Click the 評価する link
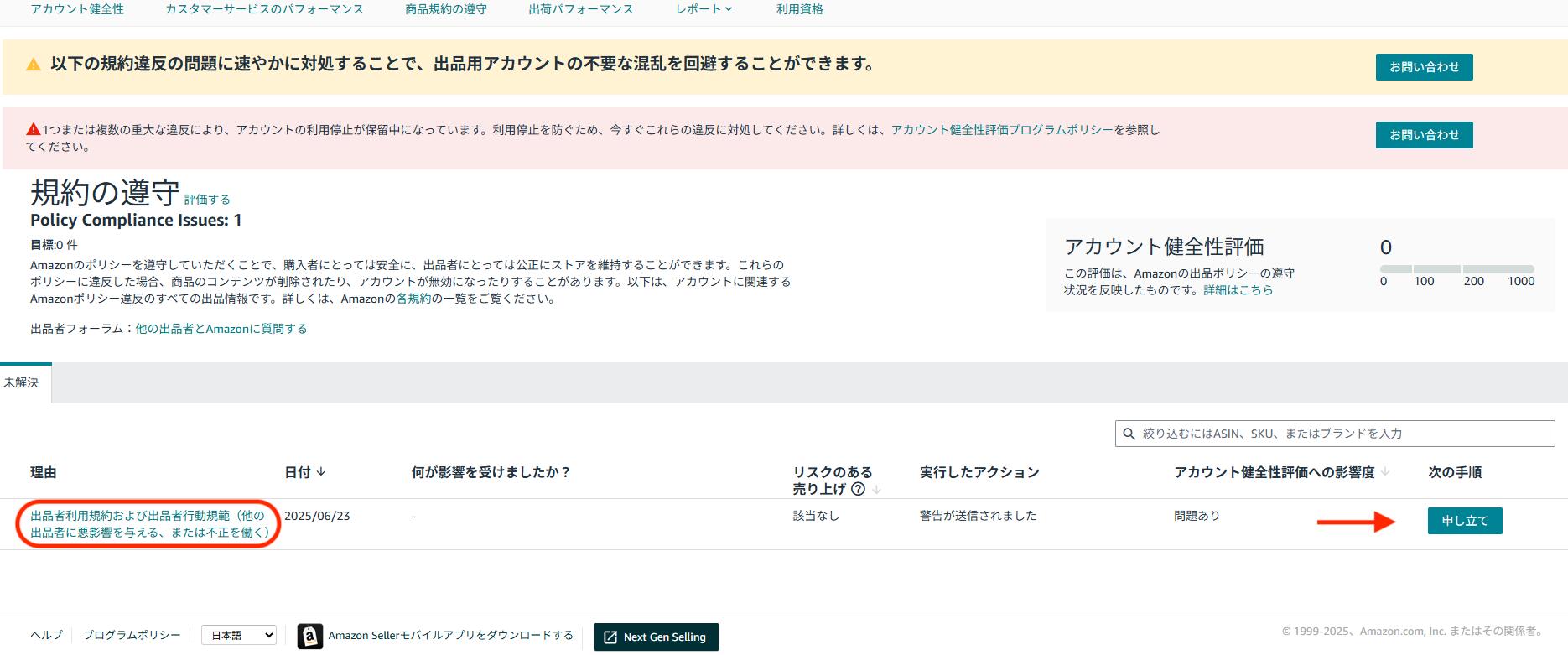Viewport: 1568px width, 655px height. pos(207,200)
